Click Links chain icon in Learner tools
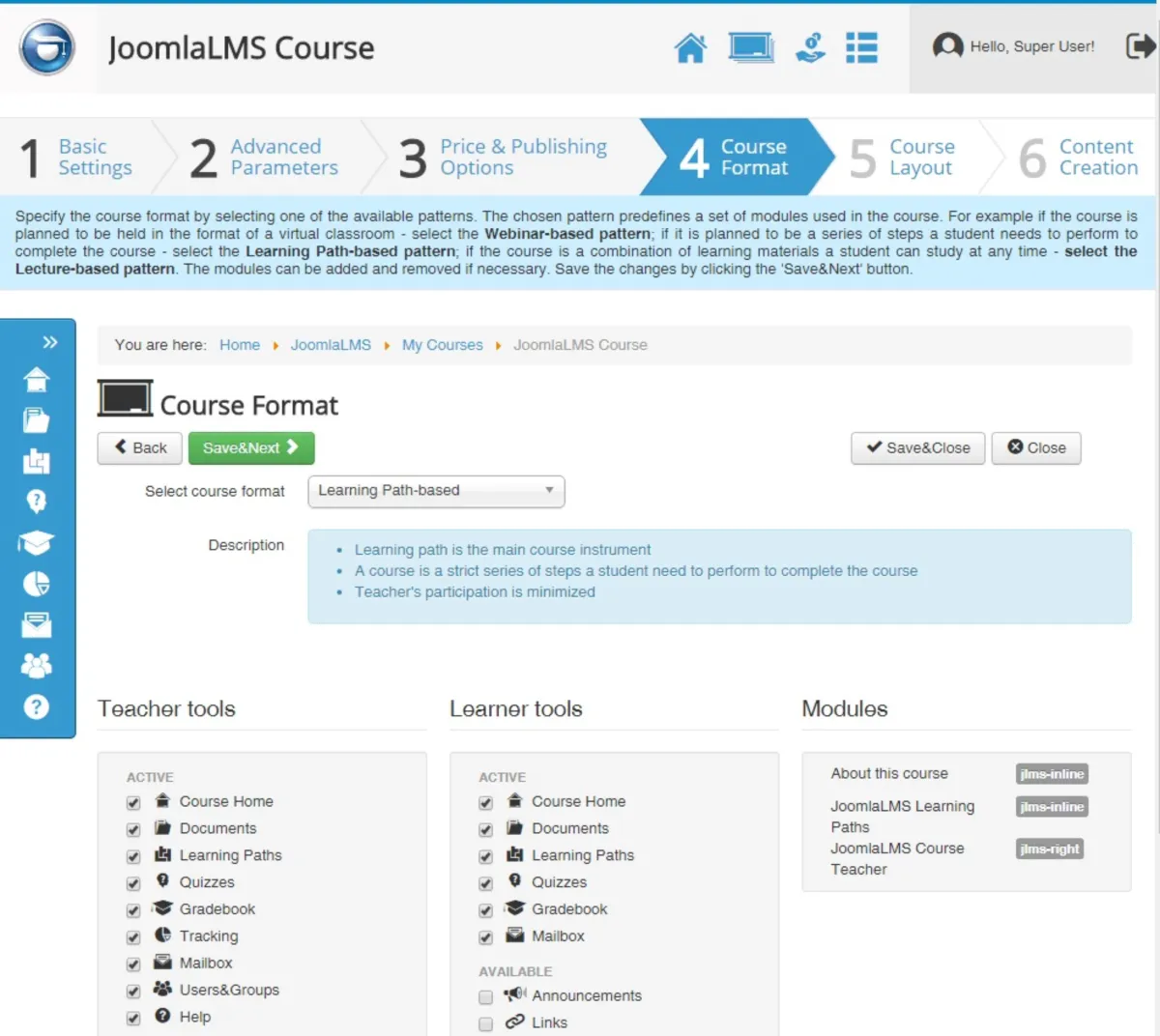 pos(515,1022)
